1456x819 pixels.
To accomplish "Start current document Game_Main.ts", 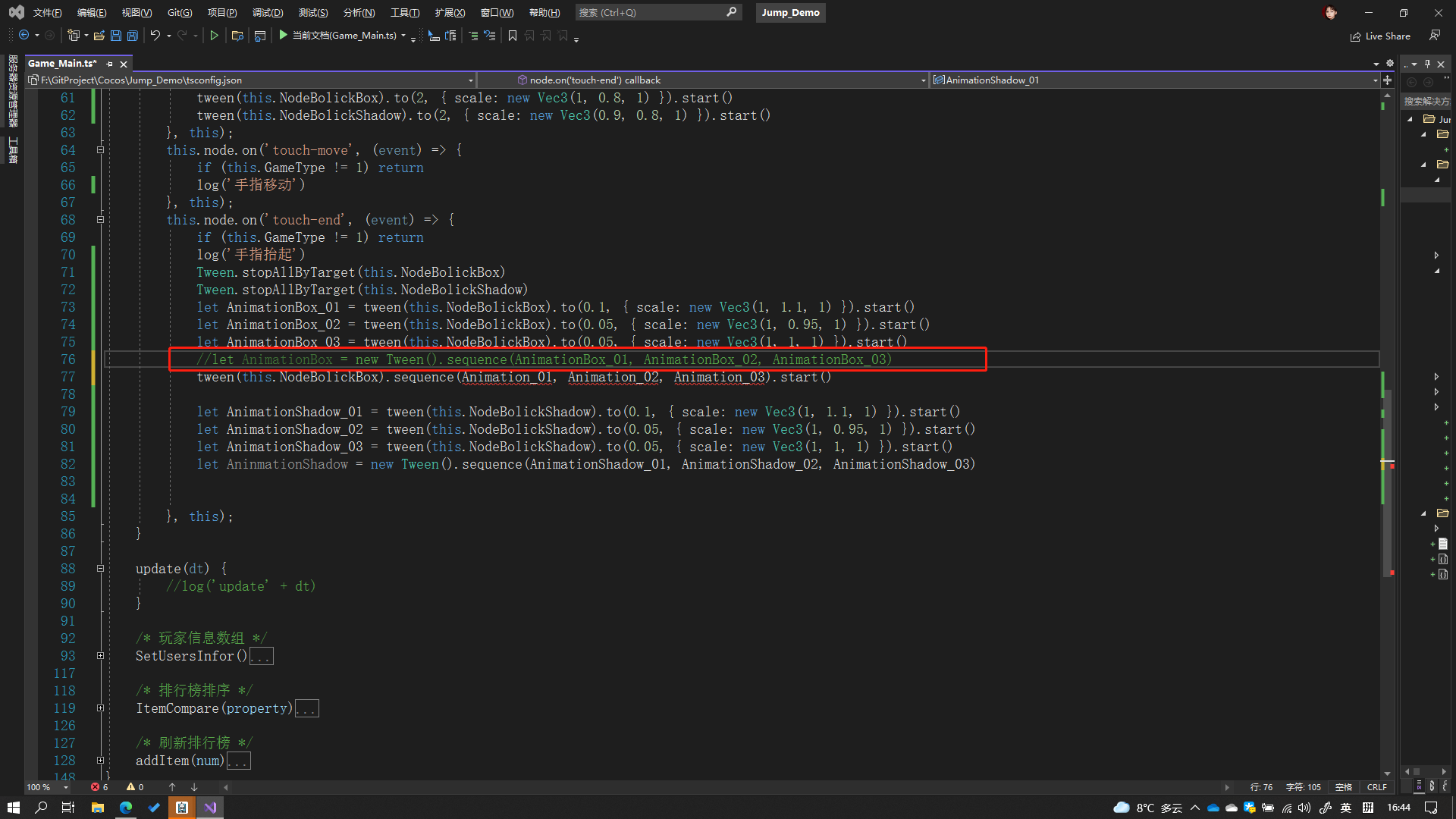I will 283,35.
